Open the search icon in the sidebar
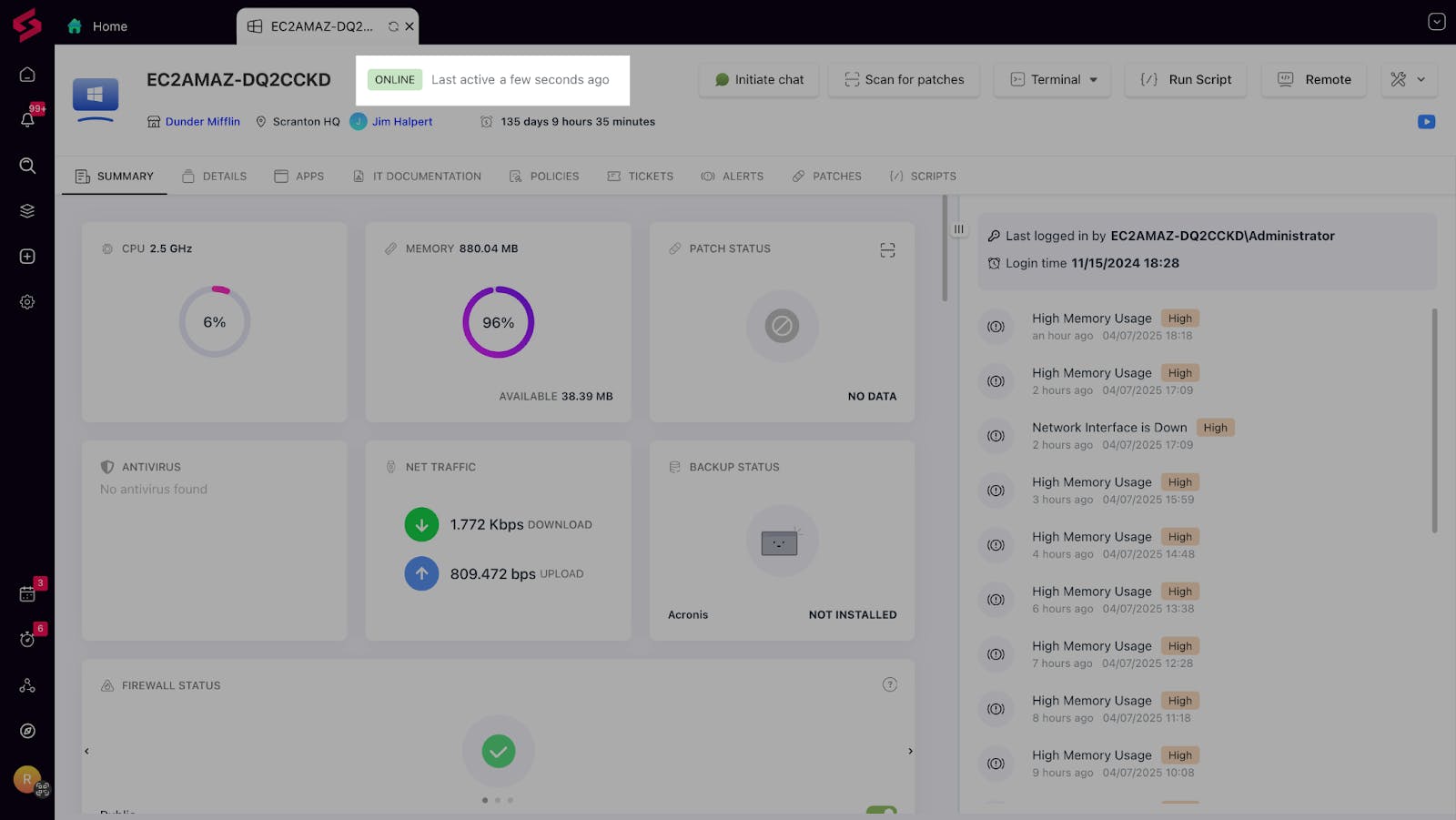 point(27,166)
